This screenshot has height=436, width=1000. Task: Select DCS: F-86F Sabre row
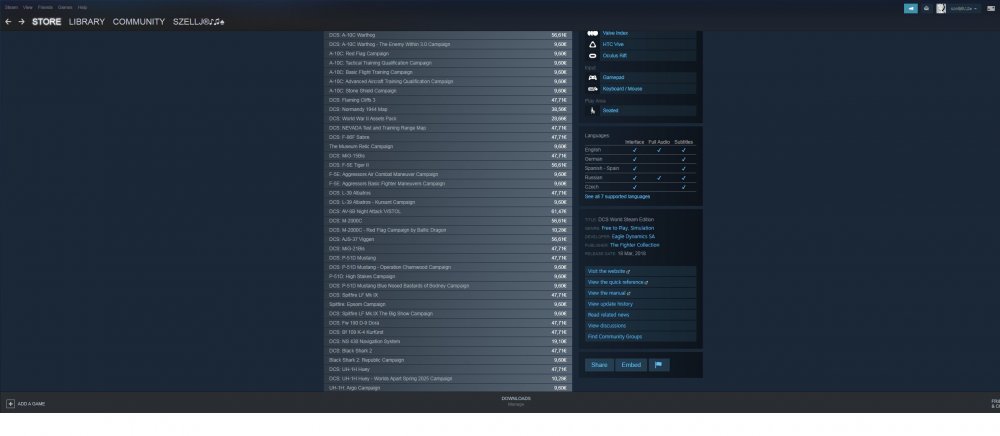pos(448,137)
